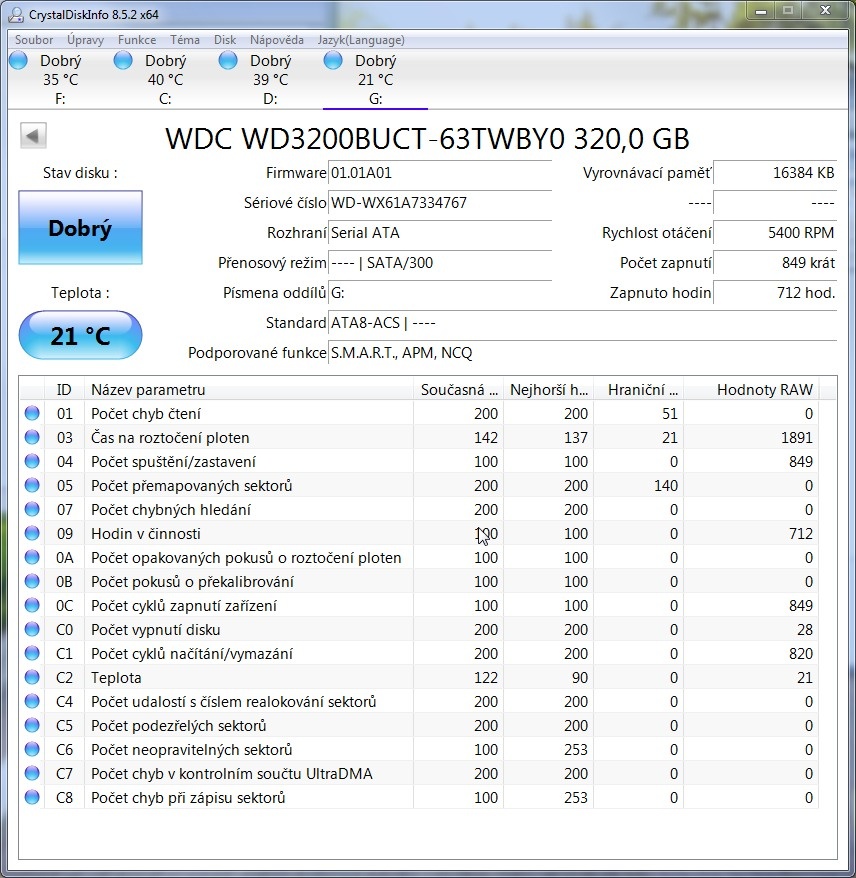Select drive F: status orb
Image resolution: width=856 pixels, height=878 pixels.
pyautogui.click(x=18, y=60)
